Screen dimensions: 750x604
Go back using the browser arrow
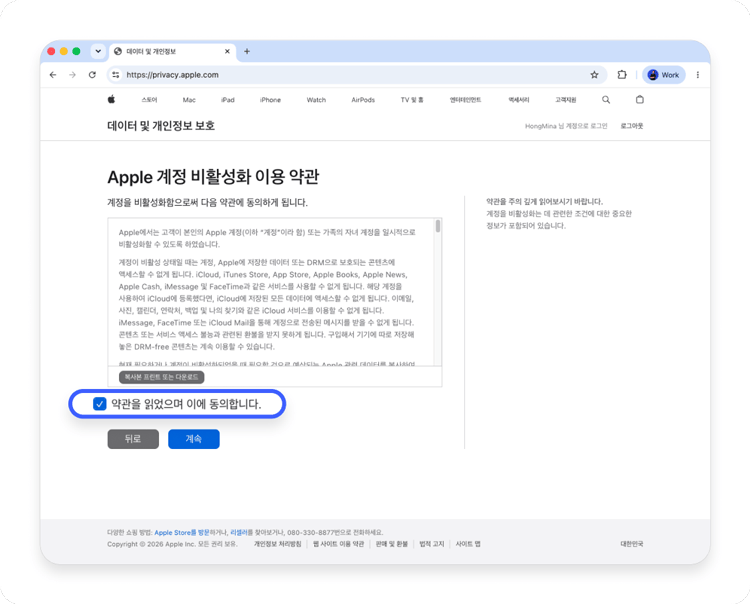(53, 75)
